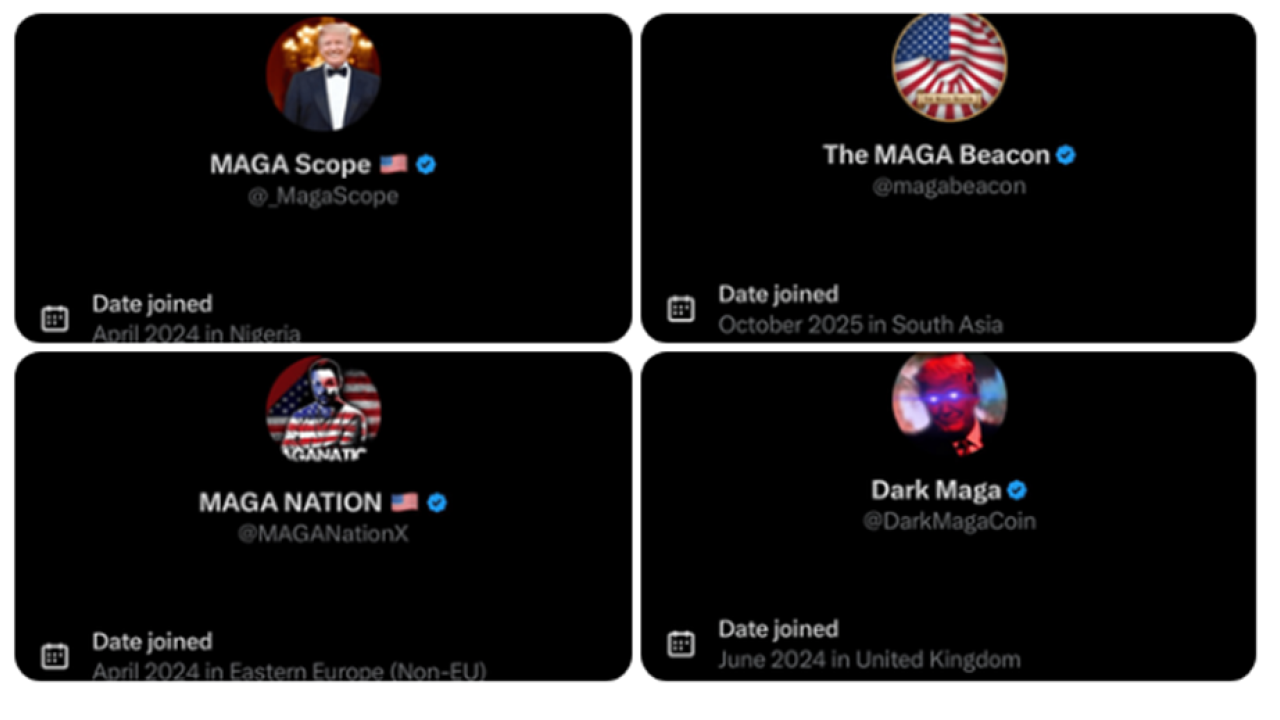Click calendar icon in Dark Maga card
This screenshot has height=720, width=1280.
point(681,643)
